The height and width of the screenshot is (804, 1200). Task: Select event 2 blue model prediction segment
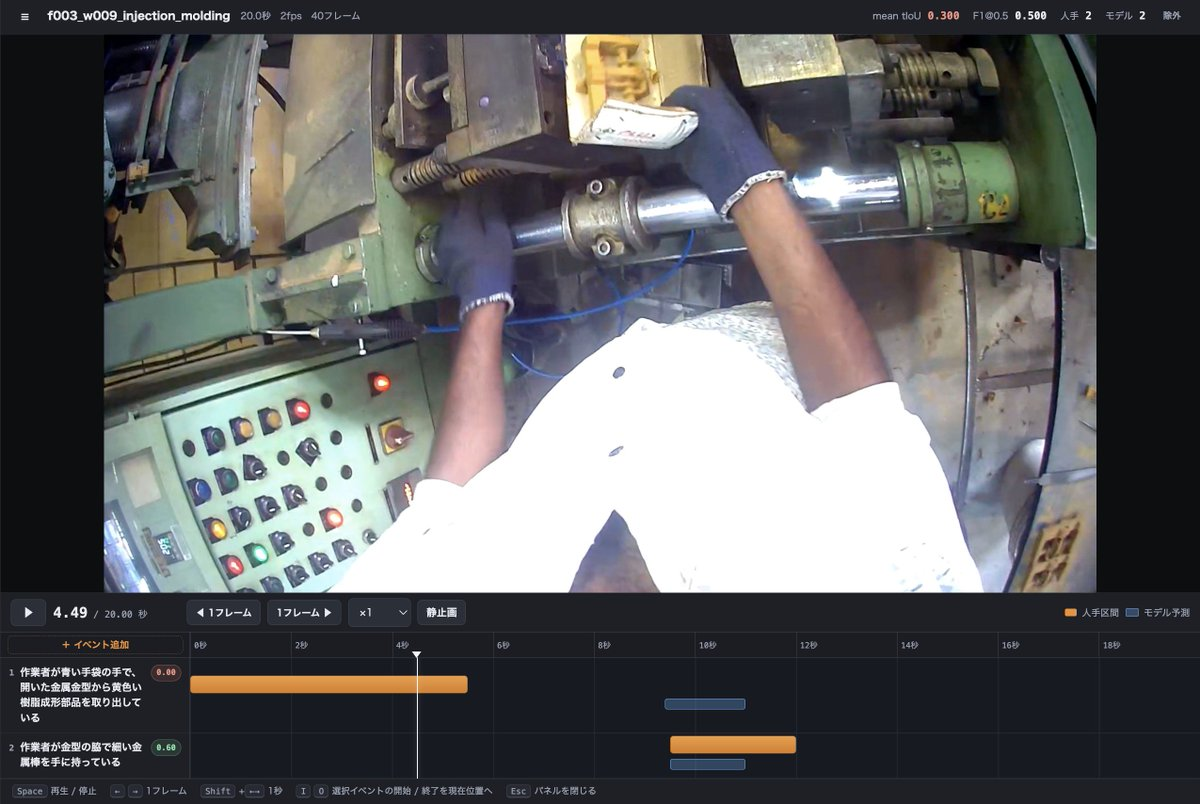click(707, 764)
